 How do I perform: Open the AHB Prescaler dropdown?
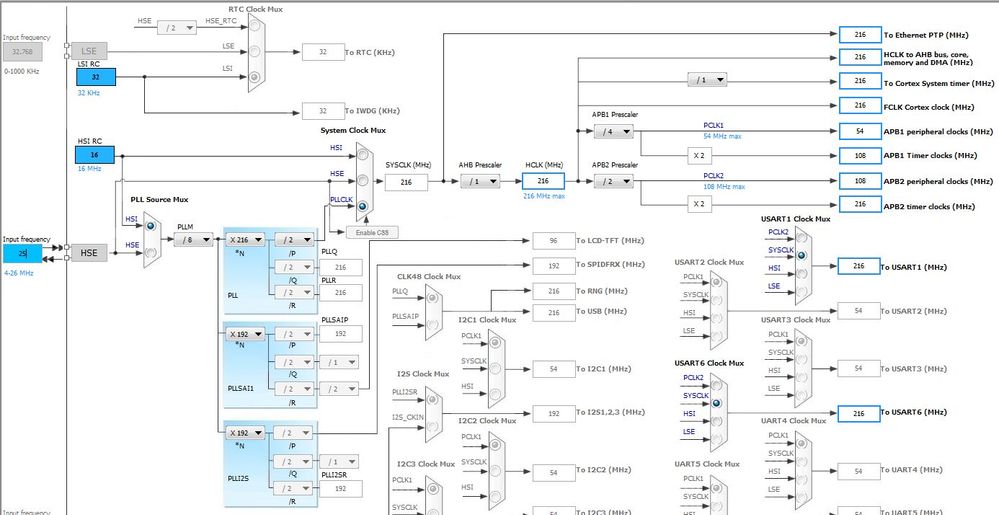tap(480, 182)
